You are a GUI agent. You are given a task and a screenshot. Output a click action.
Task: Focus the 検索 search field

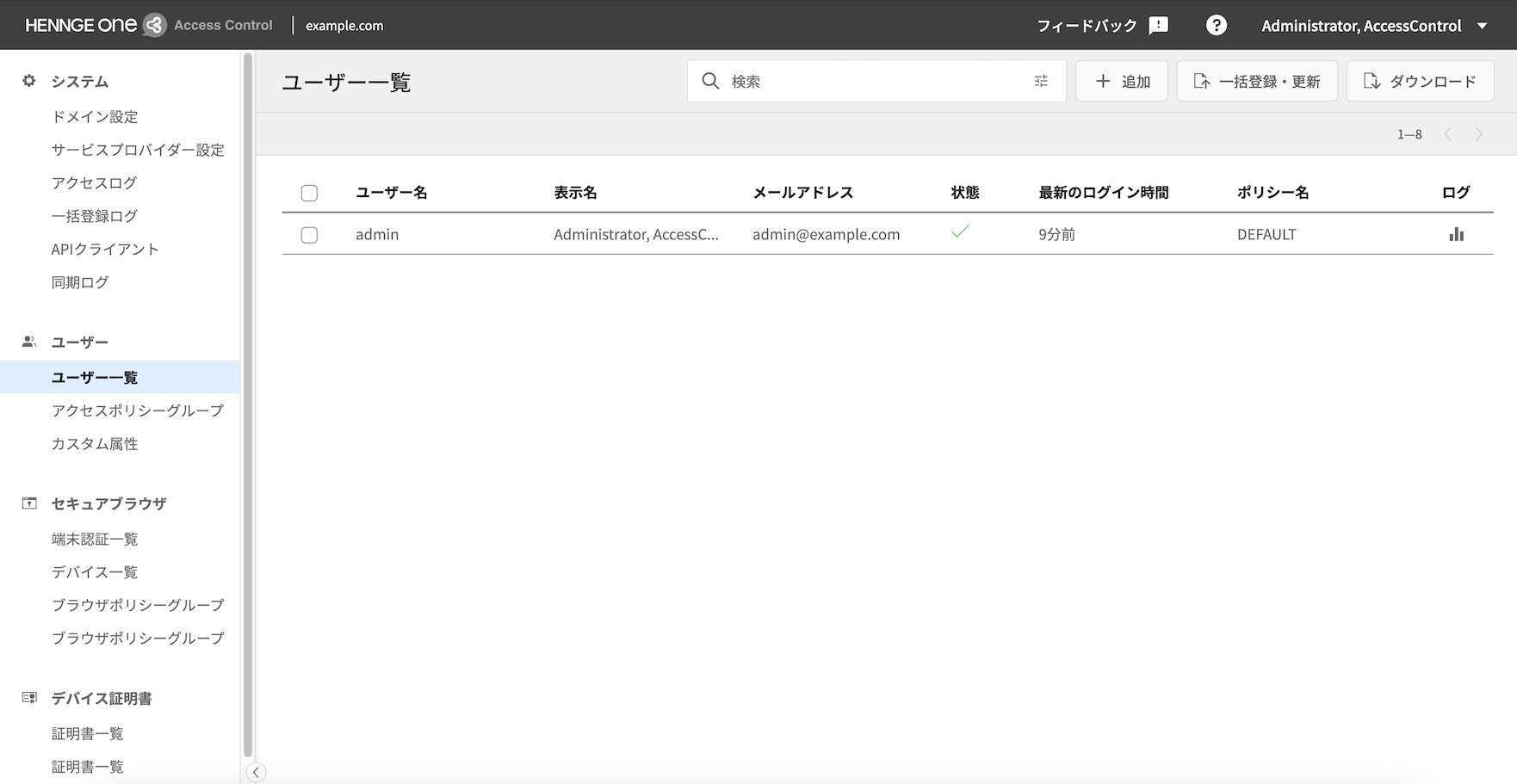(876, 81)
